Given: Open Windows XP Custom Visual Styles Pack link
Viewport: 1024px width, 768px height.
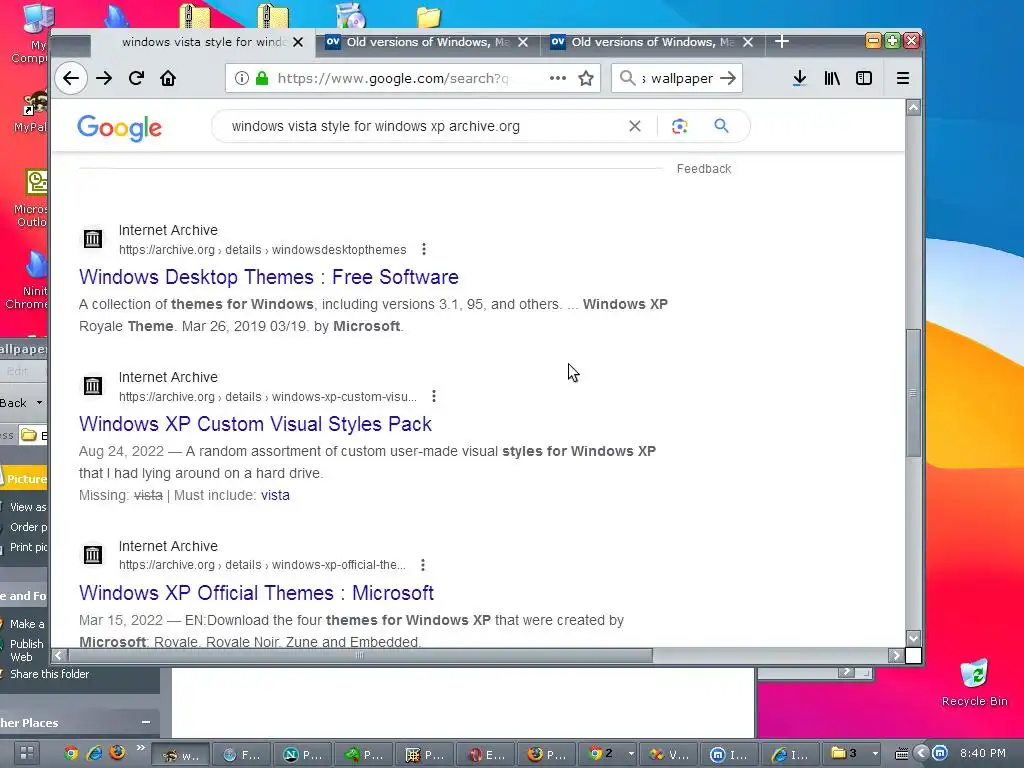Looking at the screenshot, I should (x=255, y=424).
